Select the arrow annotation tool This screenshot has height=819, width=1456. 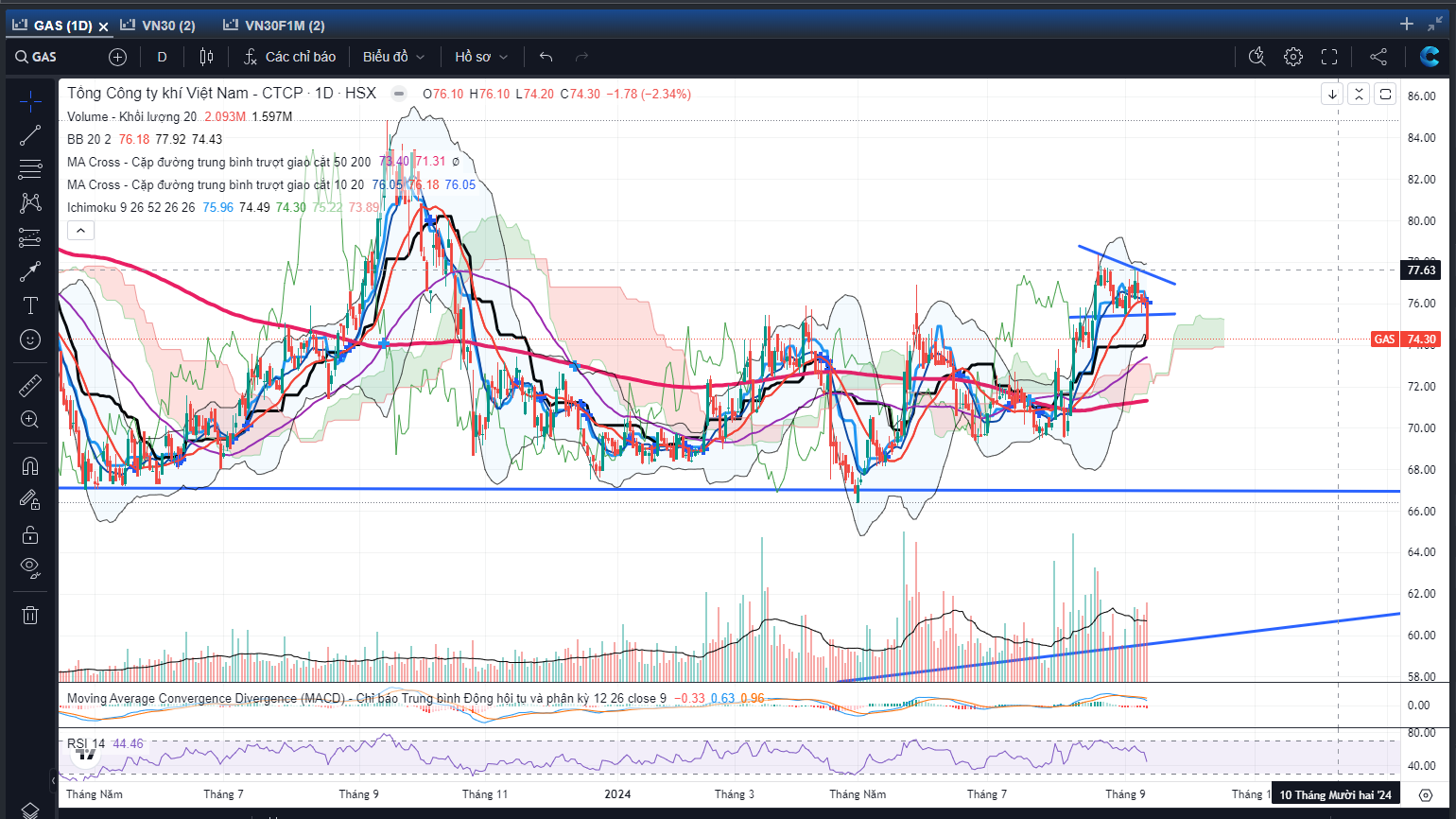coord(30,271)
